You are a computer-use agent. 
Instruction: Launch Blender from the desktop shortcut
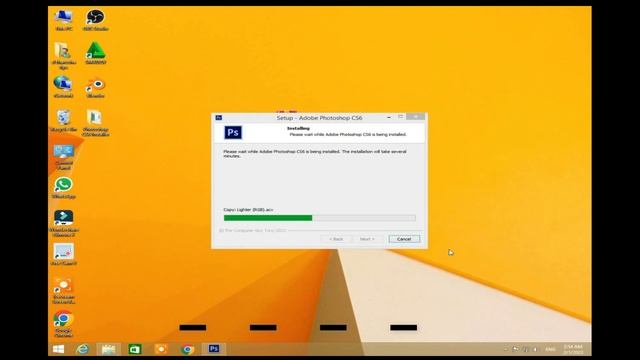coord(96,87)
